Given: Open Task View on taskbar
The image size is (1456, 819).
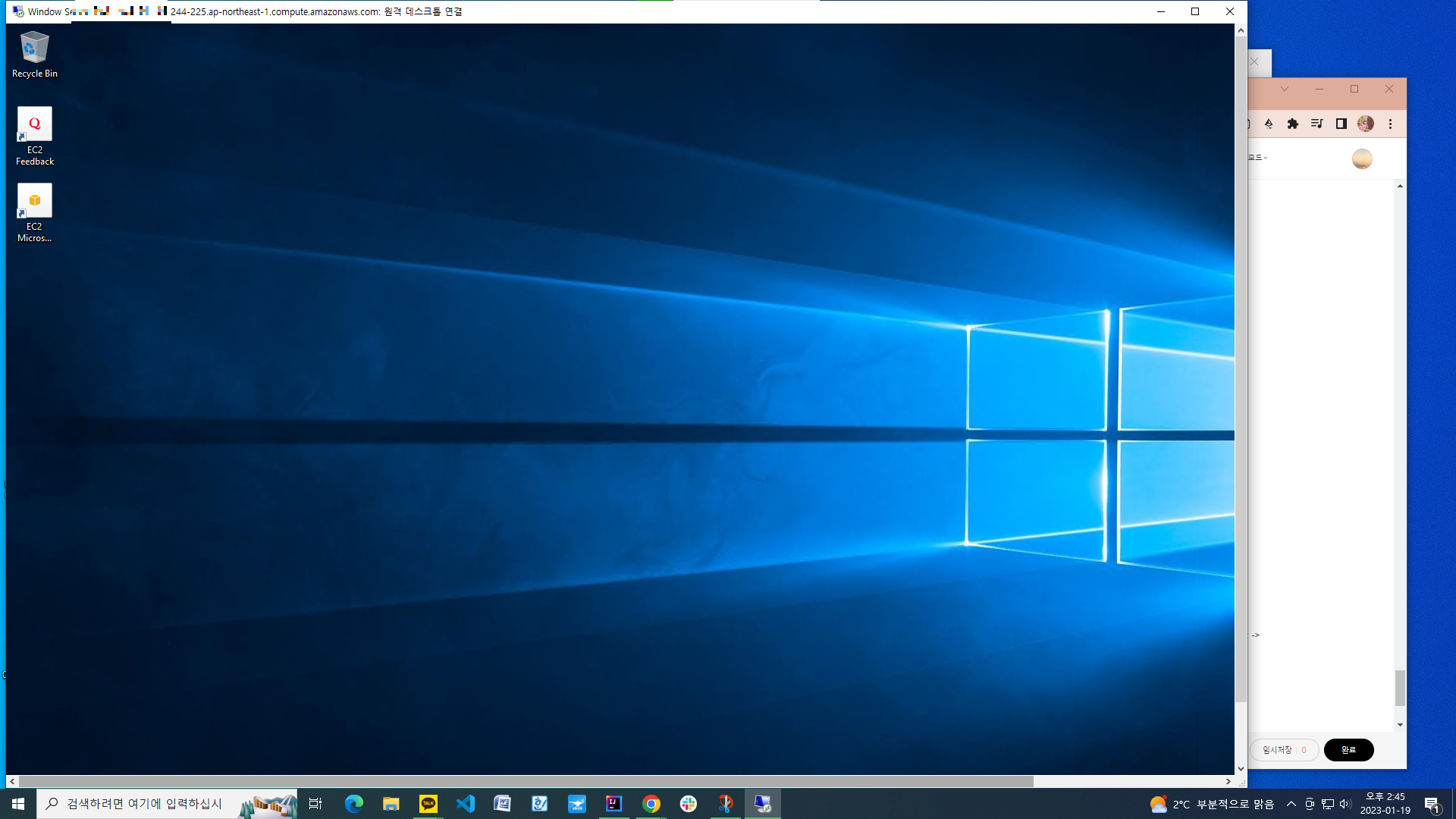Looking at the screenshot, I should click(x=315, y=804).
